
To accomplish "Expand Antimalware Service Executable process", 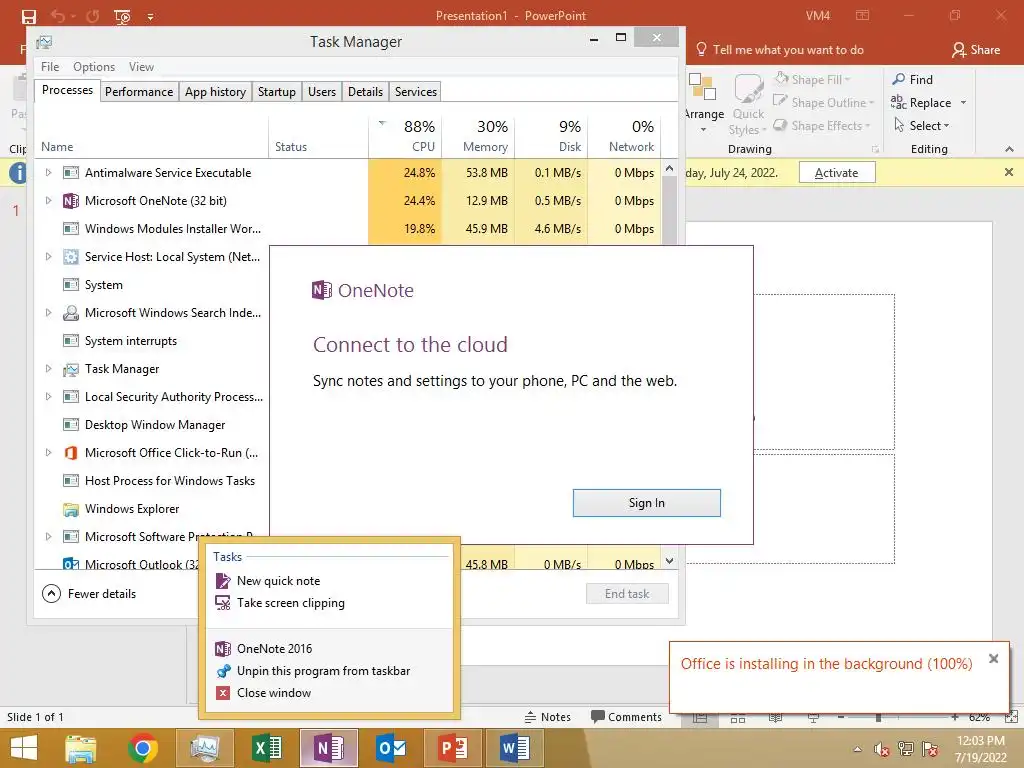I will [48, 172].
